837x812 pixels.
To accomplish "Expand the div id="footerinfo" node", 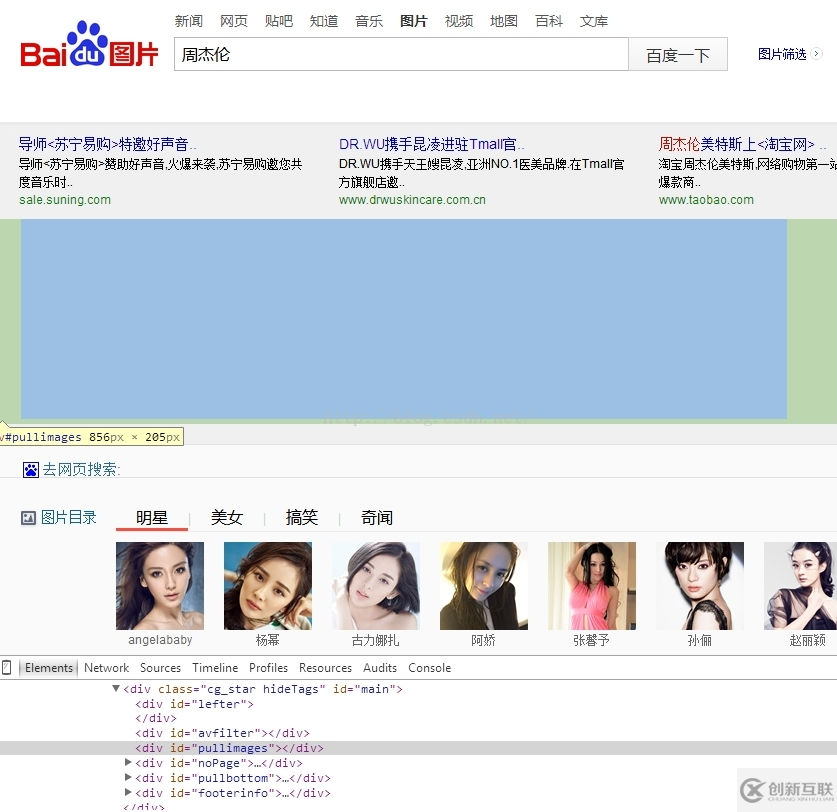I will (x=128, y=792).
